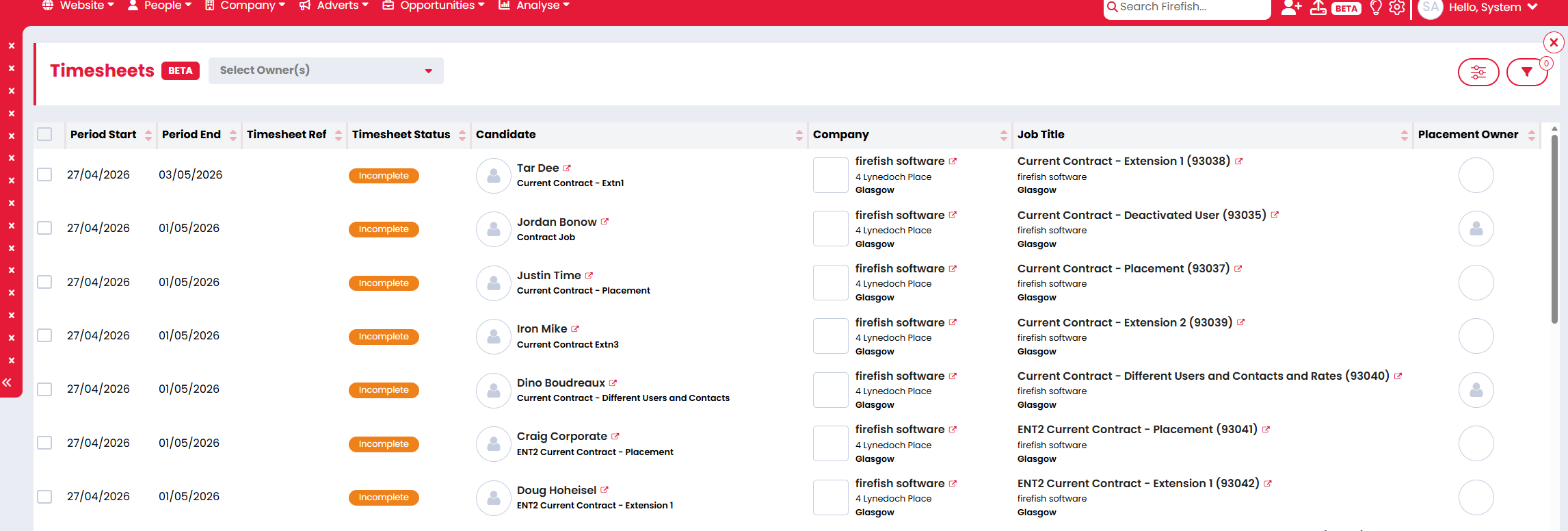
Task: Select the Craig Corporate row checkbox
Action: click(45, 443)
